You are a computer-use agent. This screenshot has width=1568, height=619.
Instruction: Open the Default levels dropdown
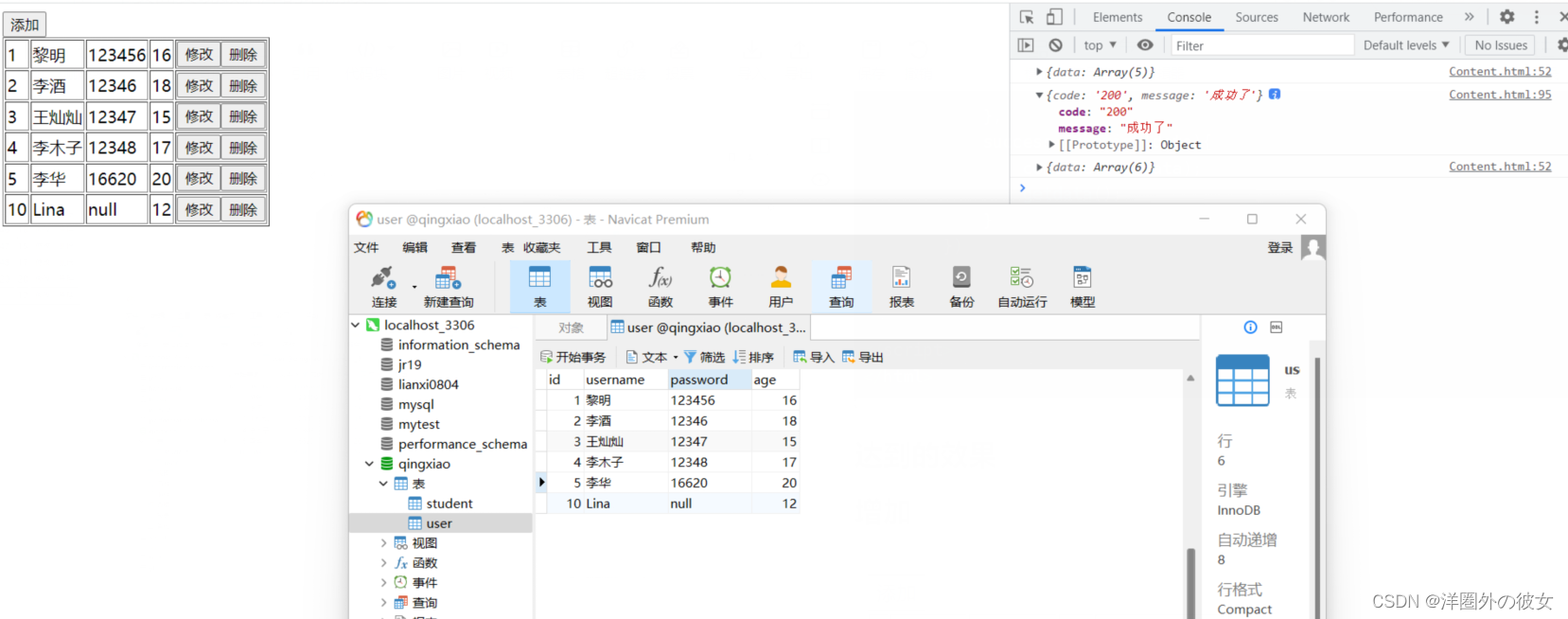tap(1406, 45)
